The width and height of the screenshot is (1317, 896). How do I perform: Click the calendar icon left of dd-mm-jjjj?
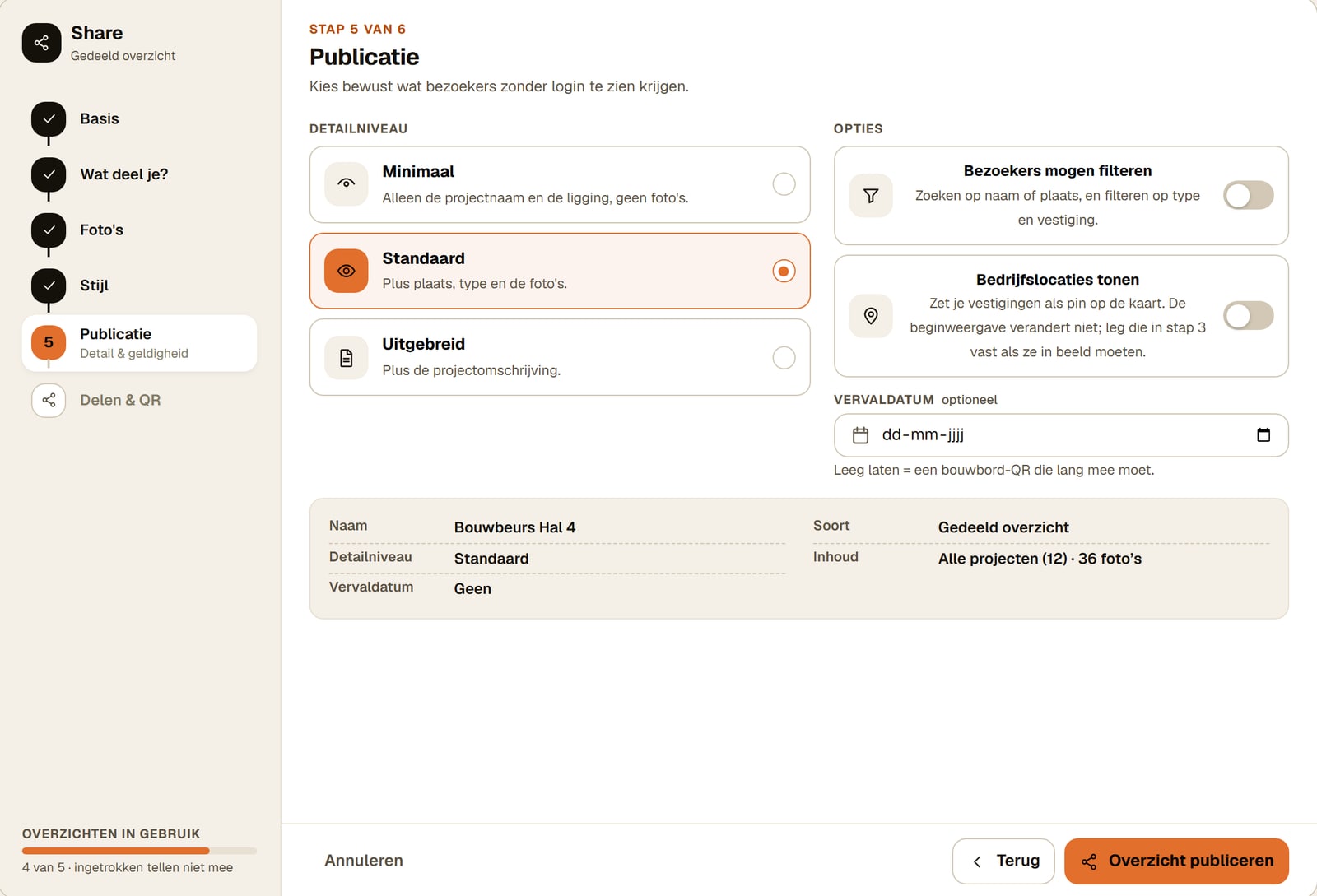pyautogui.click(x=860, y=435)
